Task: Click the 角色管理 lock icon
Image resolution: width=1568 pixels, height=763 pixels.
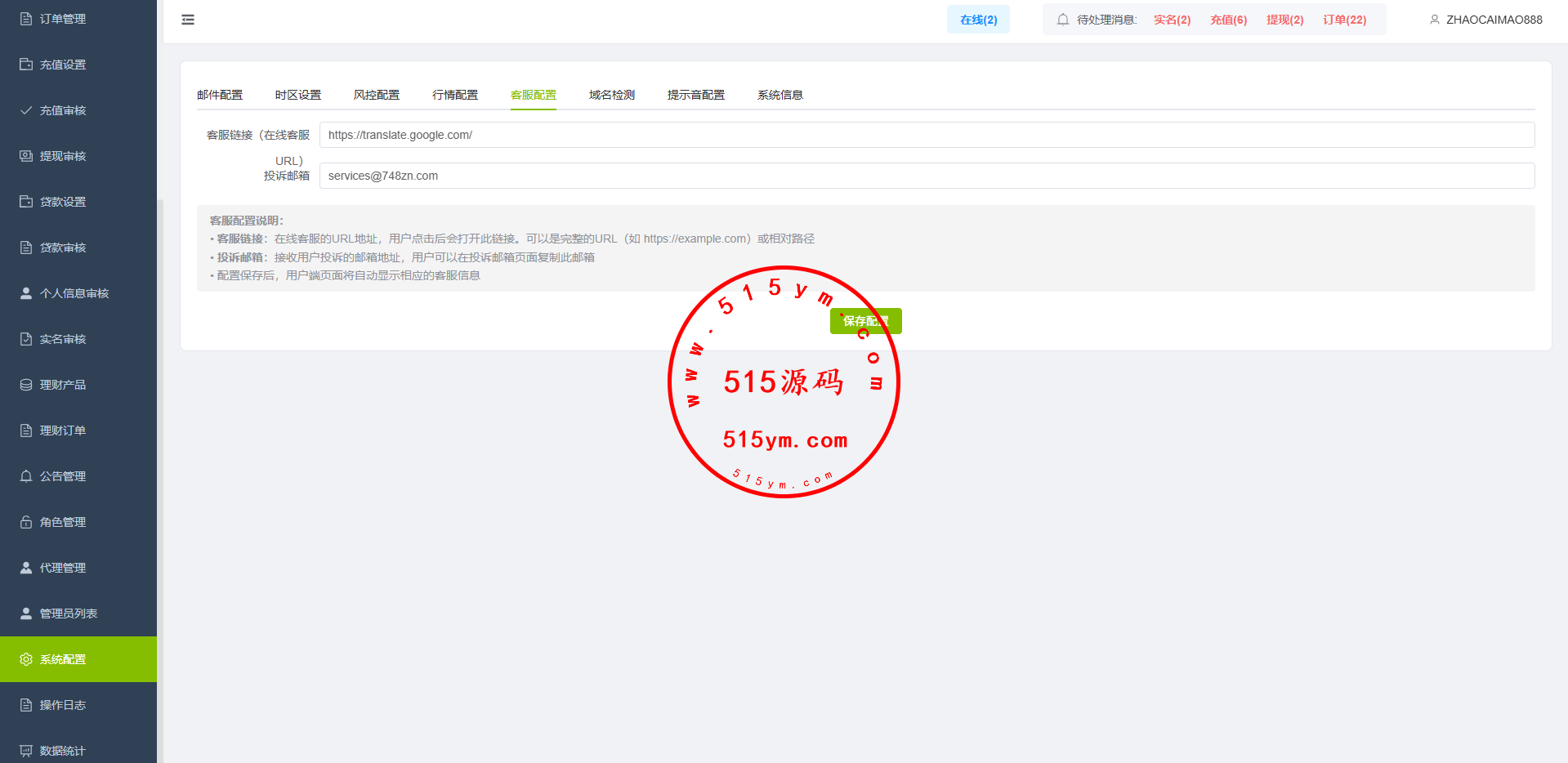Action: click(x=26, y=522)
